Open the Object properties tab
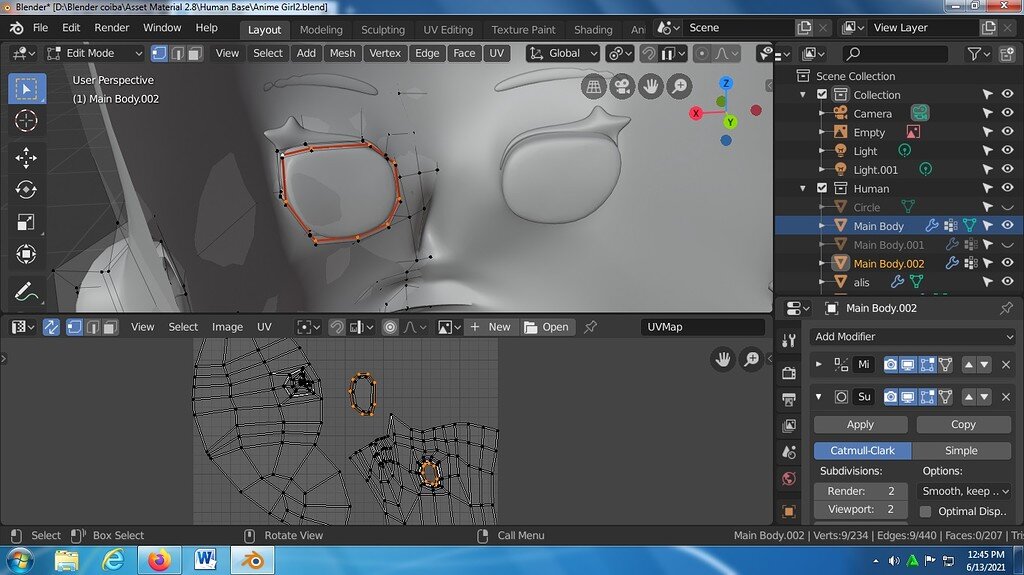Viewport: 1024px width, 575px height. (x=789, y=511)
